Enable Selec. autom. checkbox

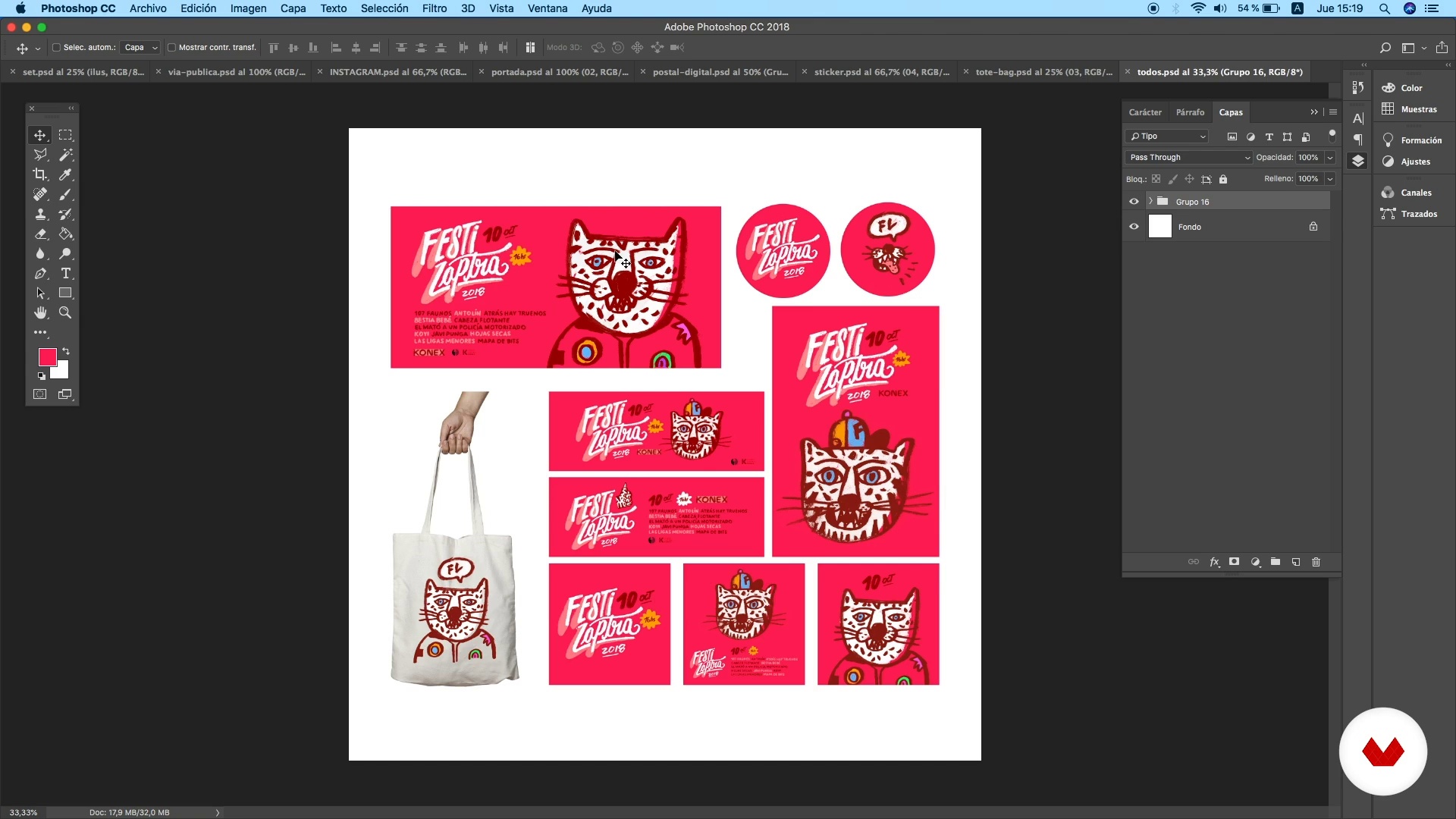(x=56, y=47)
